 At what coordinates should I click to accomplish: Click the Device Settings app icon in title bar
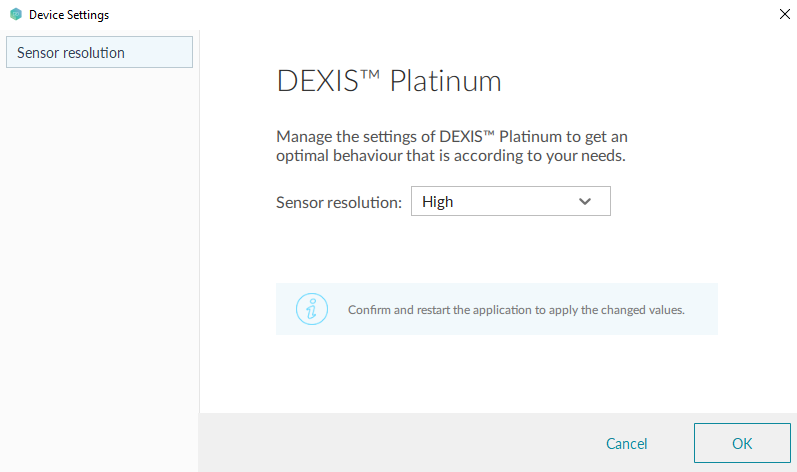15,15
